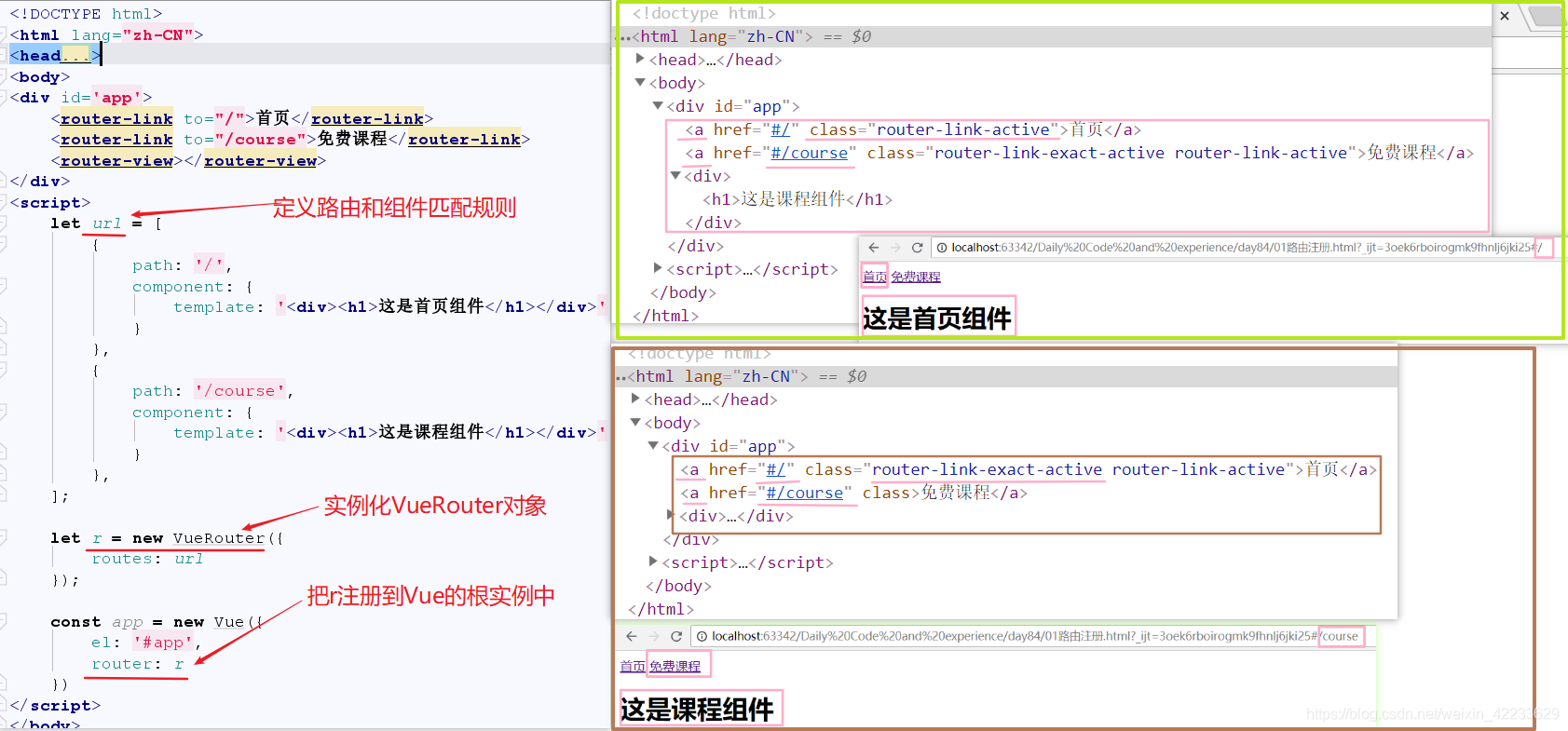
Task: Select the closing </body> row in lower DevTools
Action: [678, 586]
